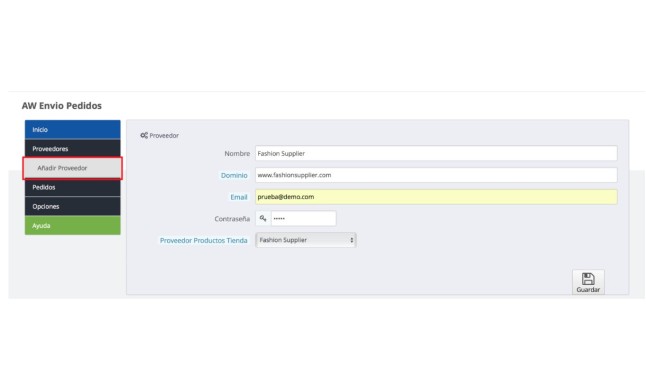Open the Ayuda help menu item
The image size is (646, 366).
coord(73,225)
